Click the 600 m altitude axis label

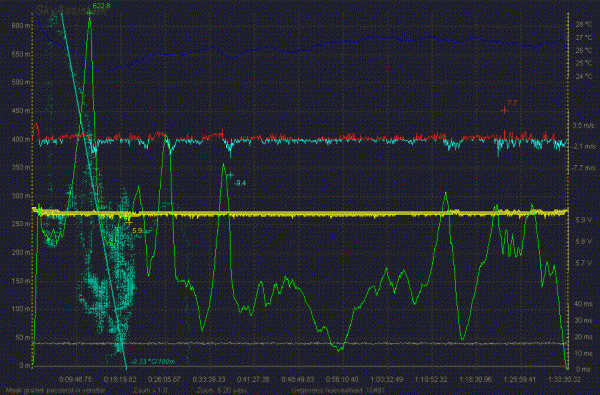(21, 26)
